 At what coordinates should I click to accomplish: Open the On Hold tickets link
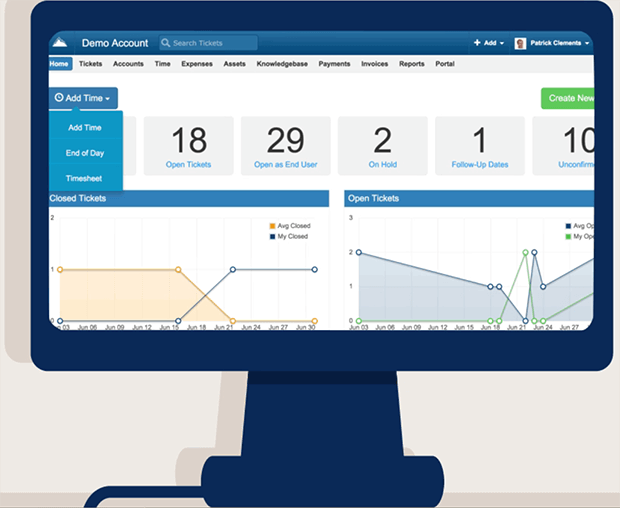pos(383,164)
